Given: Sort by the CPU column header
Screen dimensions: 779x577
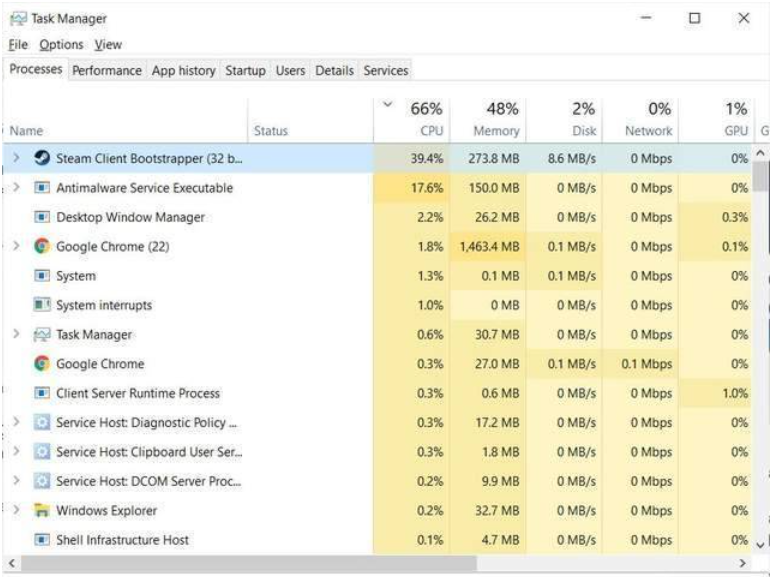Looking at the screenshot, I should pos(411,120).
